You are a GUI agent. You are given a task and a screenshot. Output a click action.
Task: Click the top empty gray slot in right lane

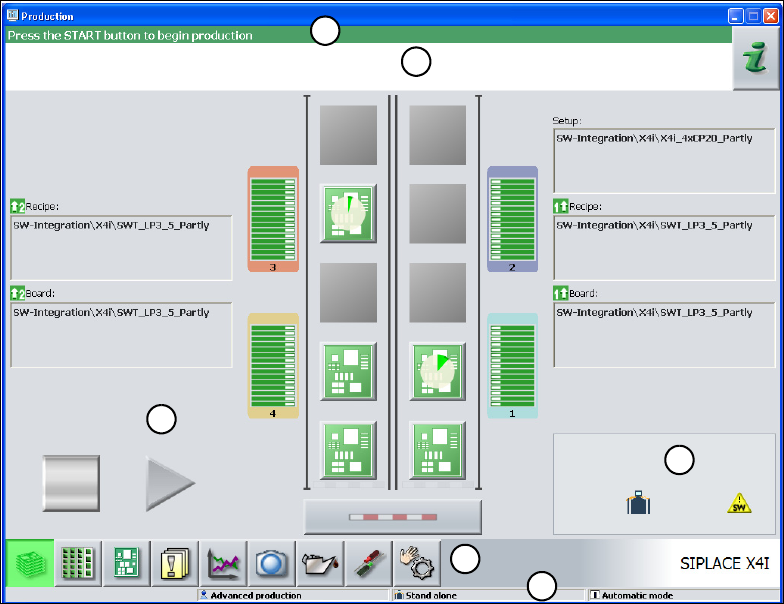point(438,135)
